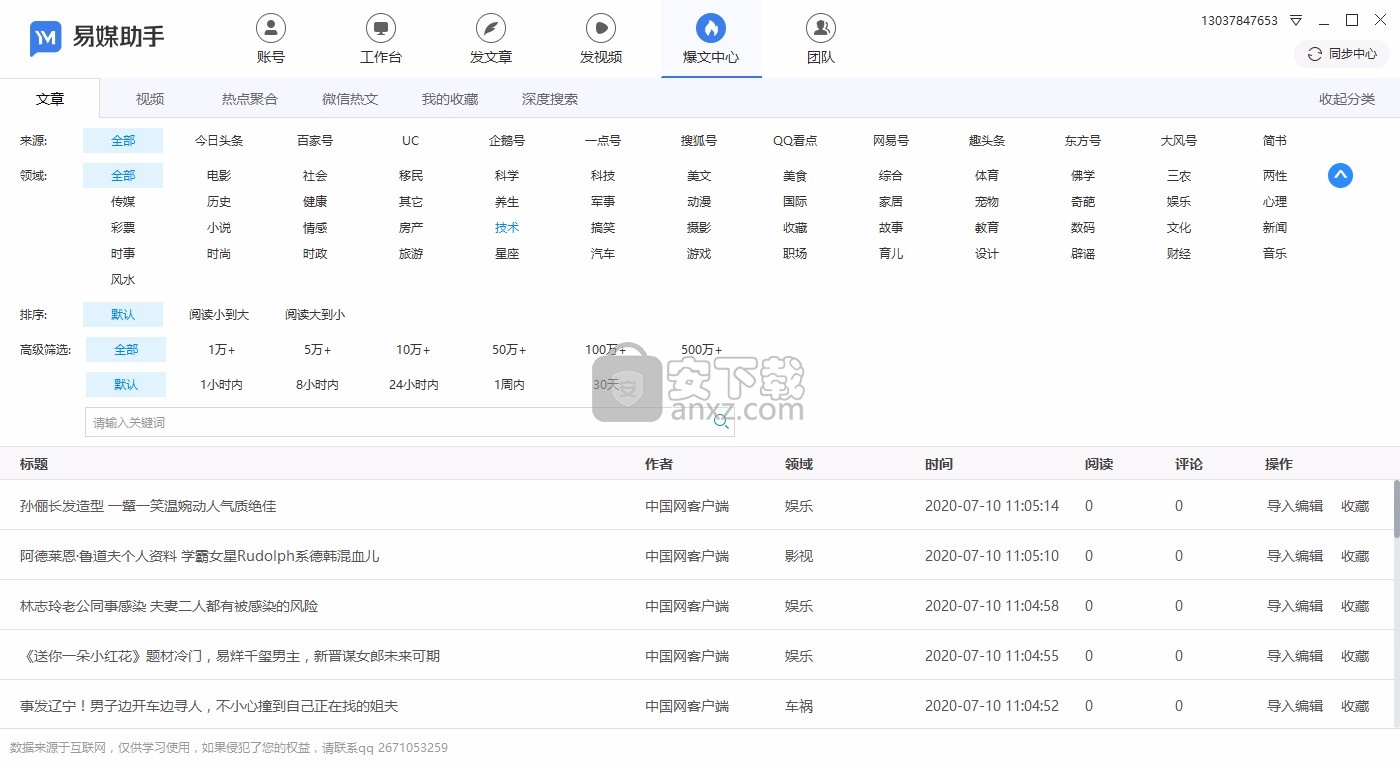Image resolution: width=1400 pixels, height=768 pixels.
Task: Click 导入编辑 for 阿德莱恩·鲁道夫 article
Action: pos(1295,556)
